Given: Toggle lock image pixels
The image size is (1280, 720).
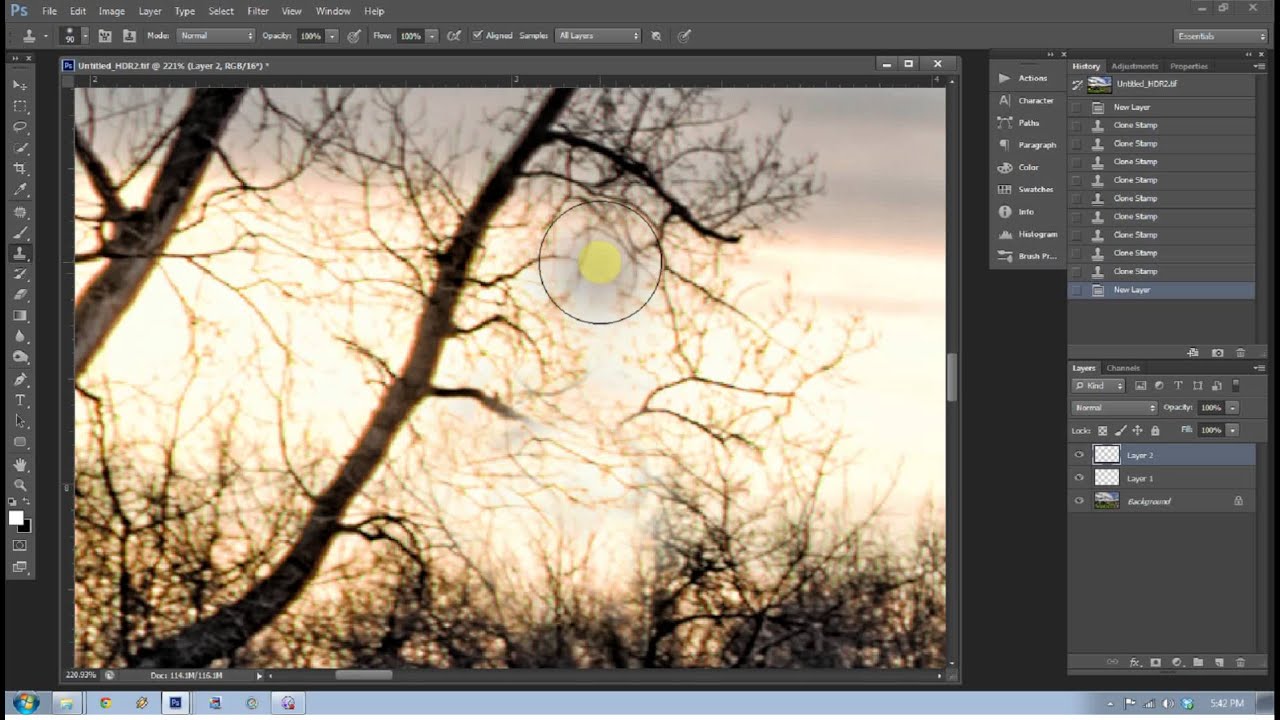Looking at the screenshot, I should 1120,430.
